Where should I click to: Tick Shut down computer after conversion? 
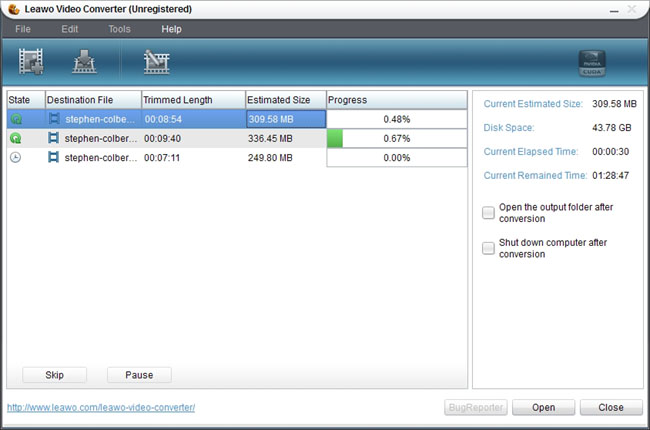(488, 248)
